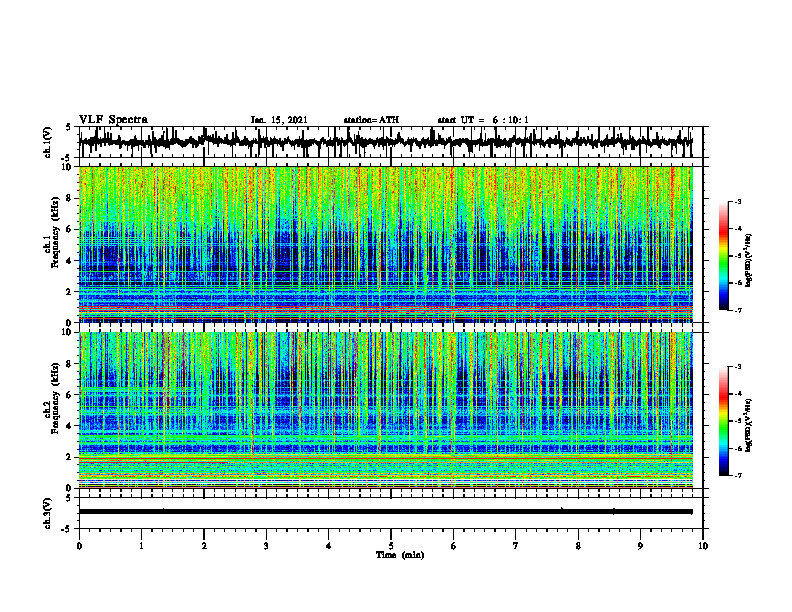This screenshot has height=612, width=792.
Task: Click the "-3" tick on ch.1 color bar
Action: [x=737, y=201]
